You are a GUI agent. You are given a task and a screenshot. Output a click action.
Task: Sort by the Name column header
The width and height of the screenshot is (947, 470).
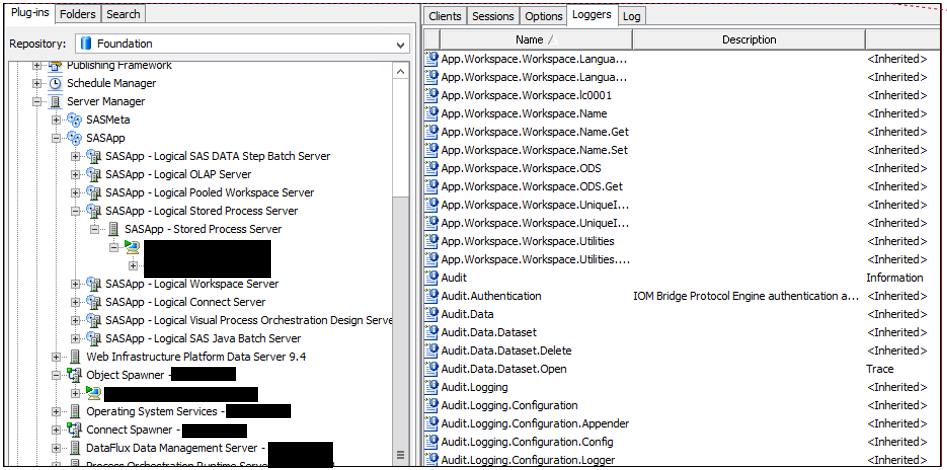click(x=528, y=40)
